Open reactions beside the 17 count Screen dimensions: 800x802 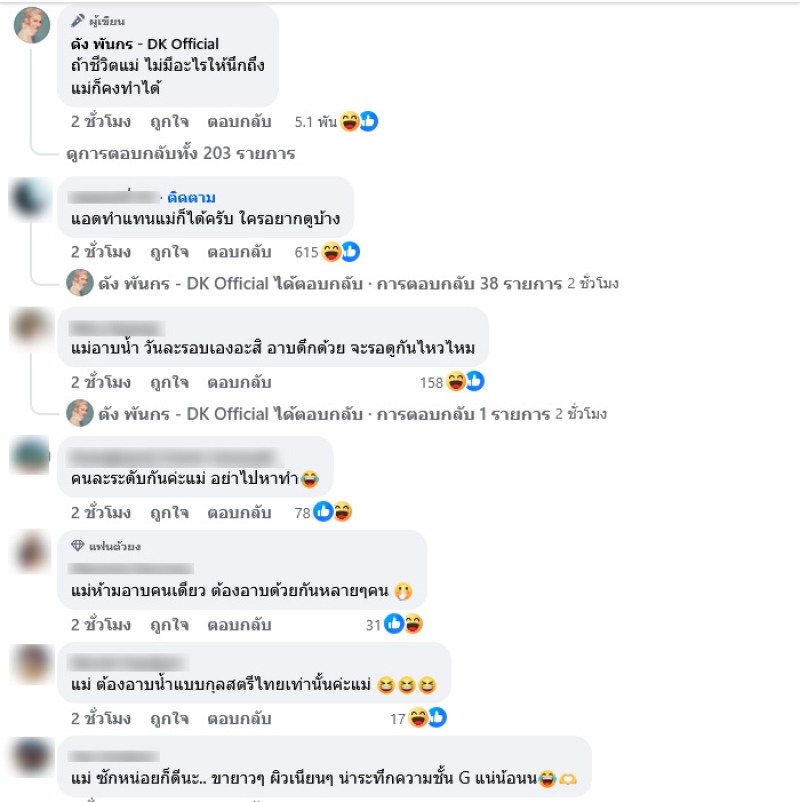(428, 718)
